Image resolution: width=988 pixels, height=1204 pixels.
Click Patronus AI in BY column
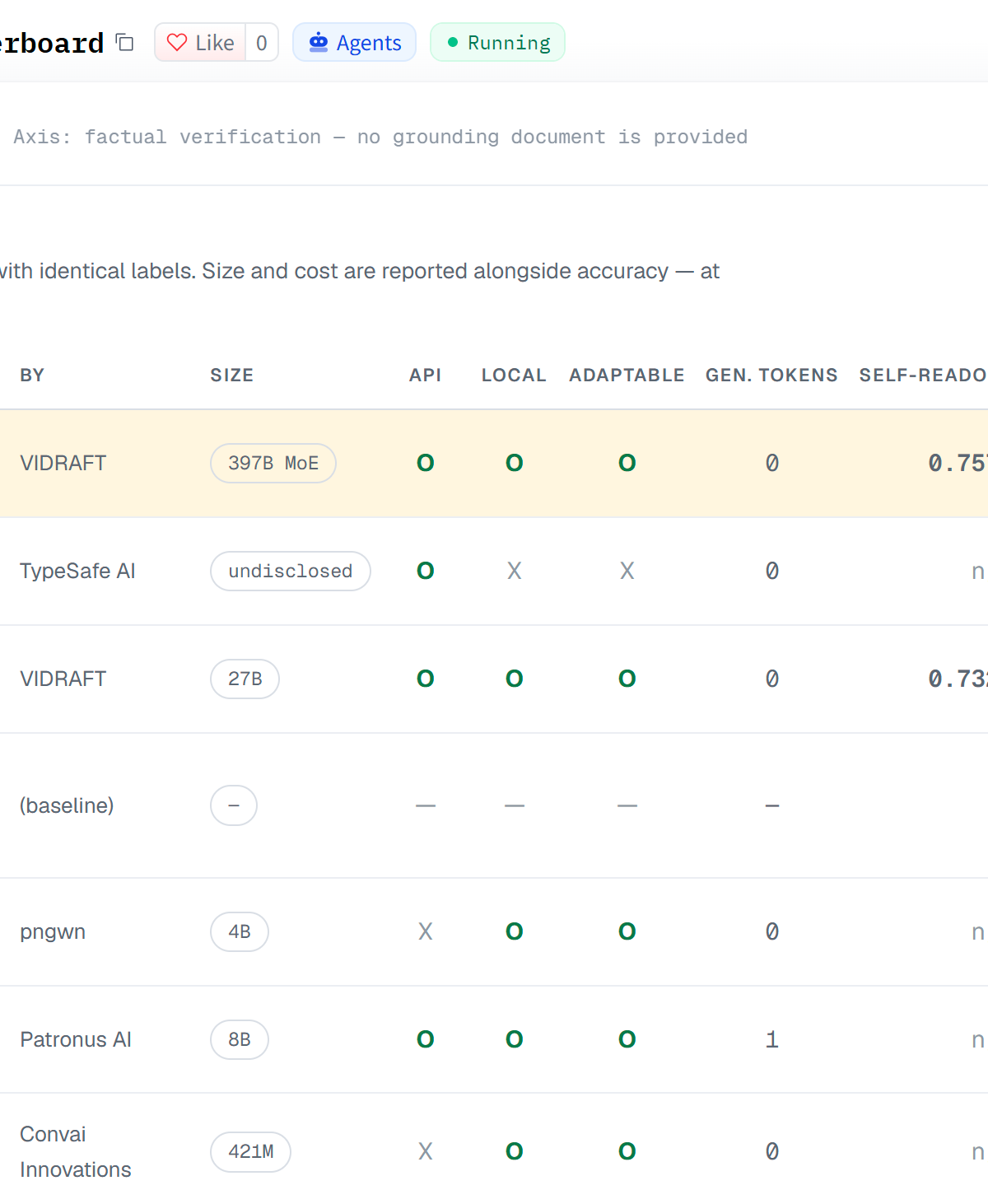click(76, 1039)
